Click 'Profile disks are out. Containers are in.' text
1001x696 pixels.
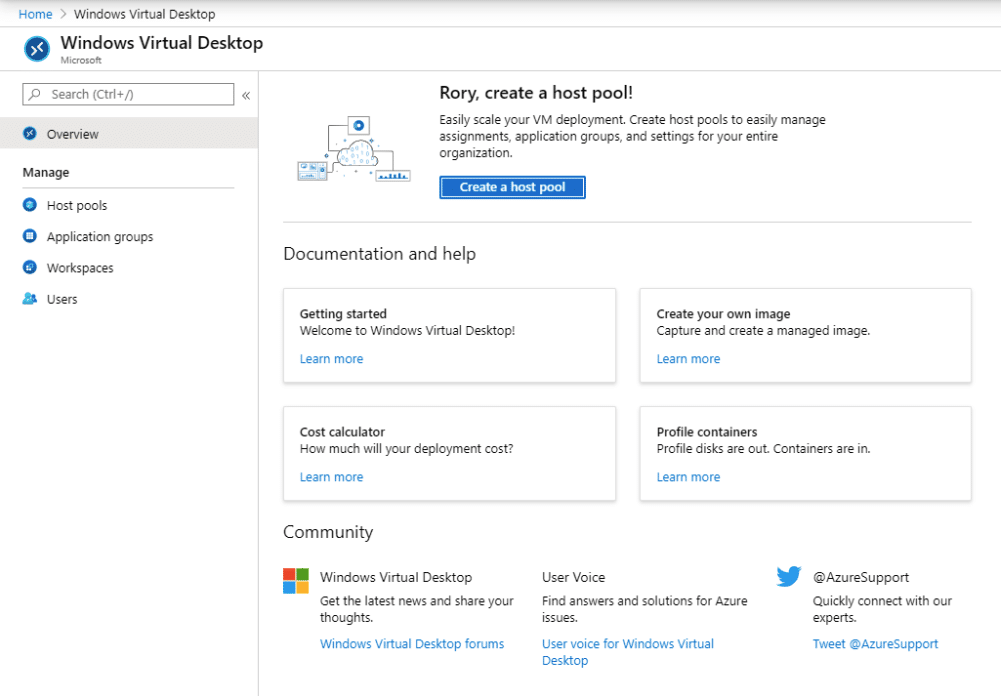pyautogui.click(x=764, y=448)
